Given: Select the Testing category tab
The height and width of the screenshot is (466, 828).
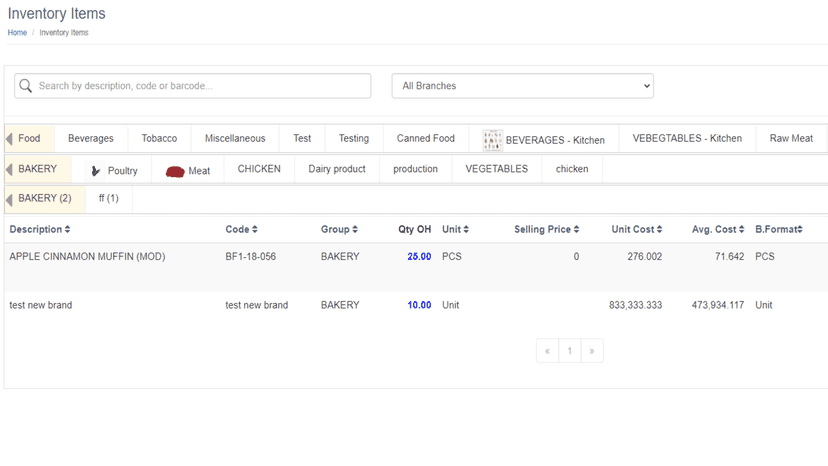Looking at the screenshot, I should coord(354,138).
